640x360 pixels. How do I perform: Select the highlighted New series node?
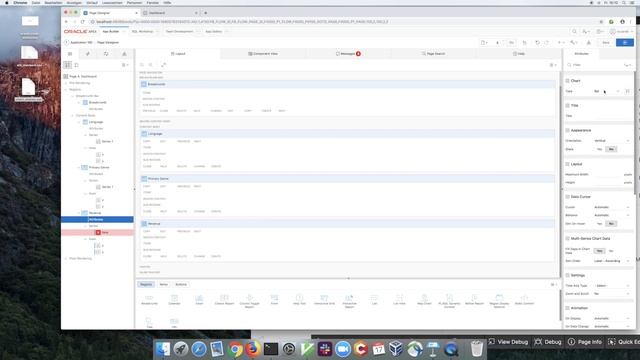(97, 233)
